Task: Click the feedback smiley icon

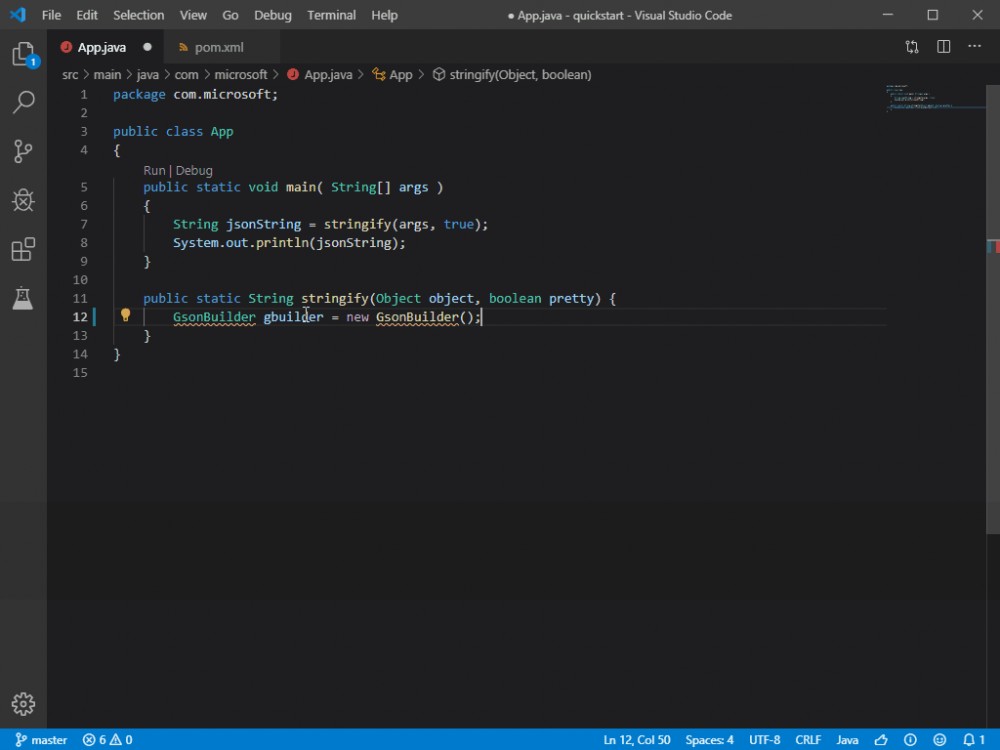Action: point(937,740)
